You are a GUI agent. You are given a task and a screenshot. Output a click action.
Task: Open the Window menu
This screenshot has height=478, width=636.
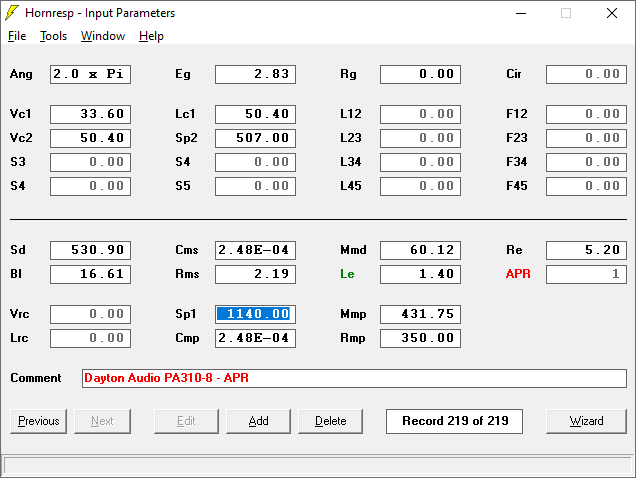103,36
